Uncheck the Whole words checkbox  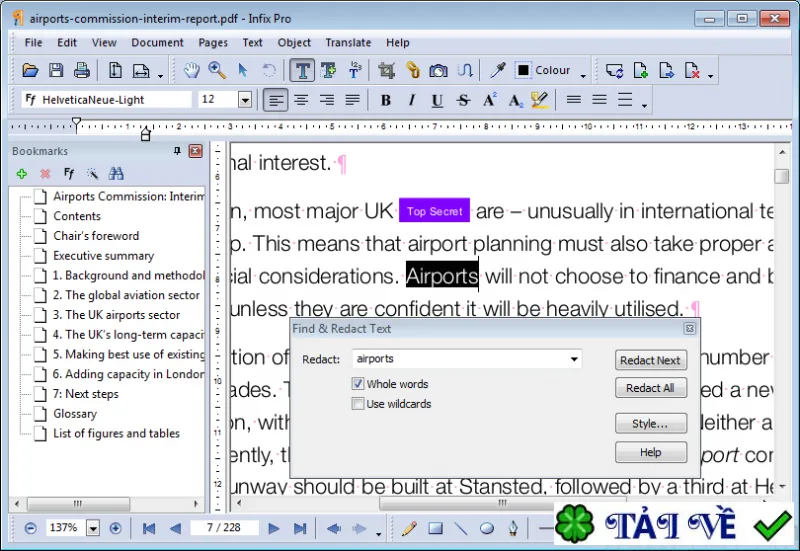click(x=358, y=384)
